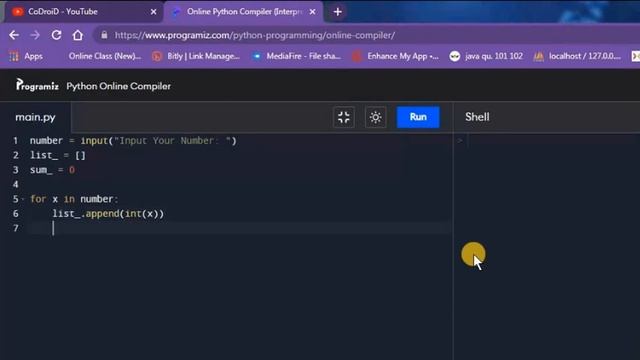Viewport: 640px width, 360px height.
Task: Click the Run button
Action: click(x=418, y=117)
